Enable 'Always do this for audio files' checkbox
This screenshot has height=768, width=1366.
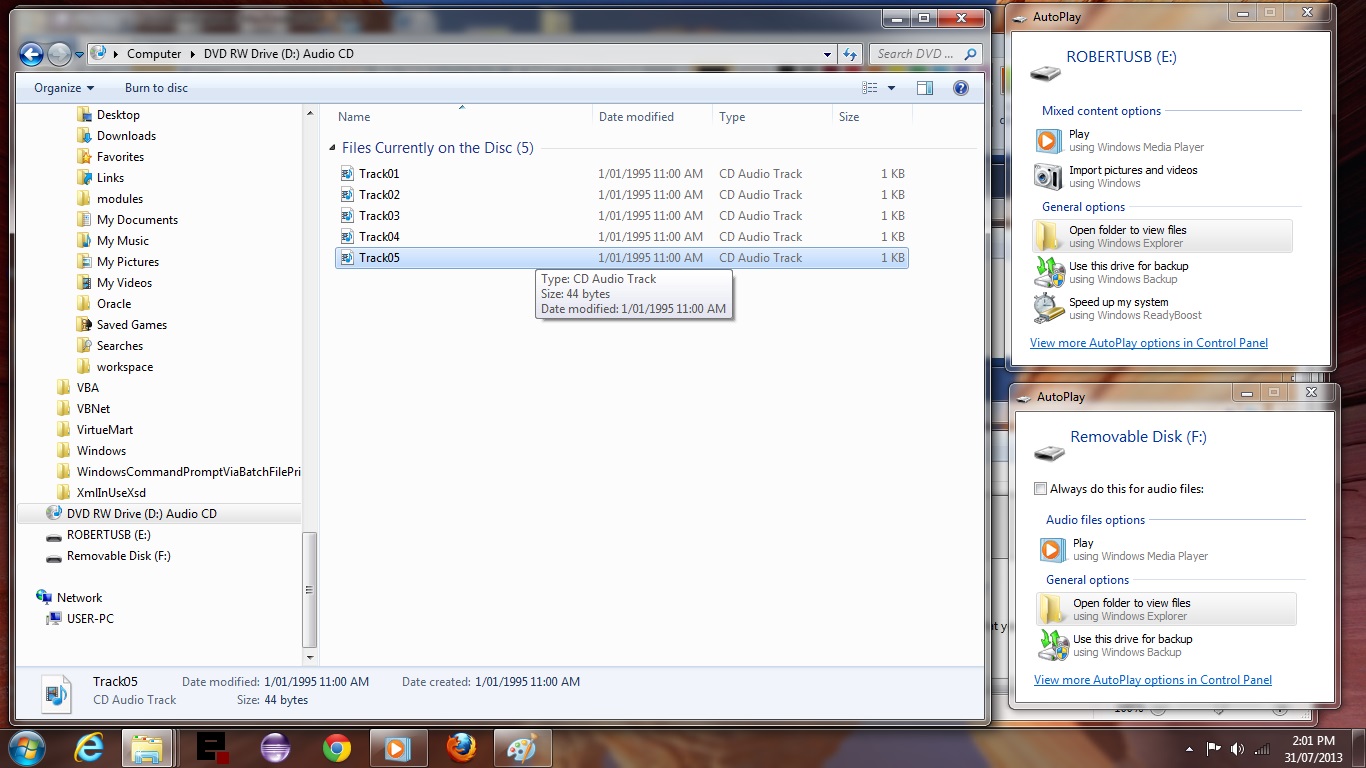(1041, 489)
